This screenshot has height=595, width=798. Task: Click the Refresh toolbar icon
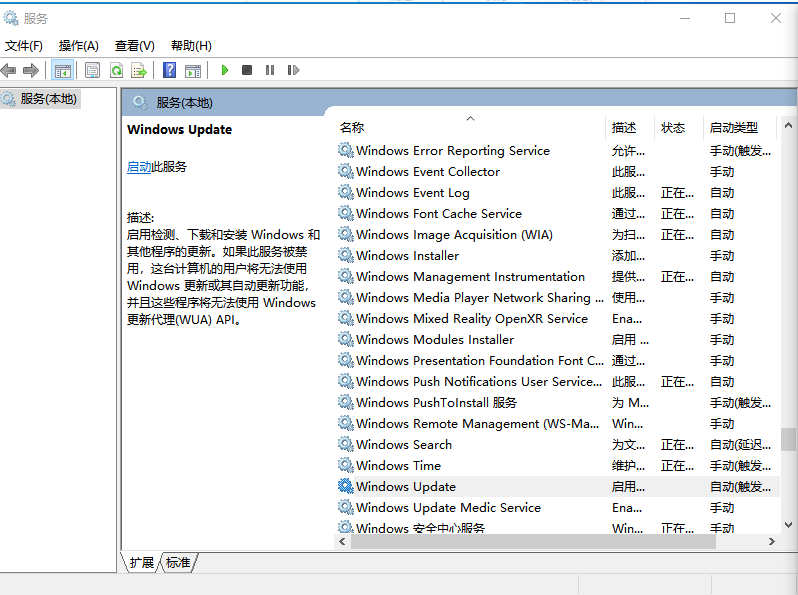point(117,70)
